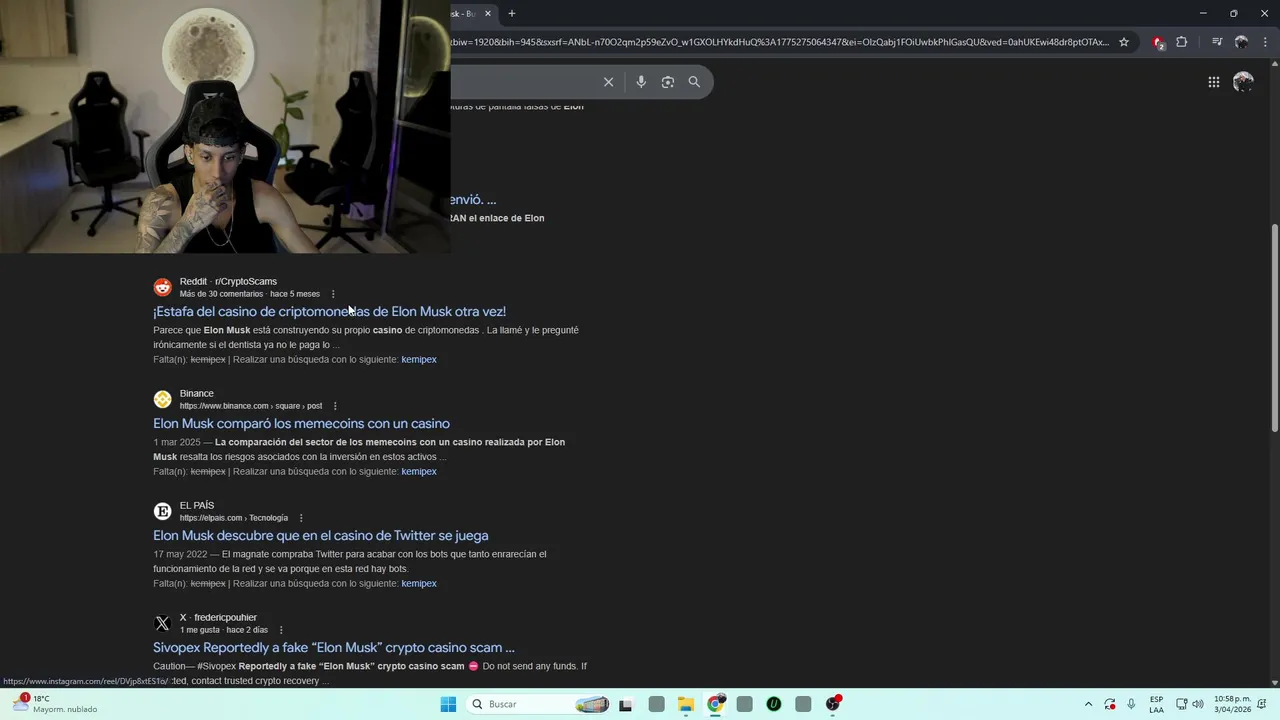Open the network icon in system tray

pos(1181,704)
